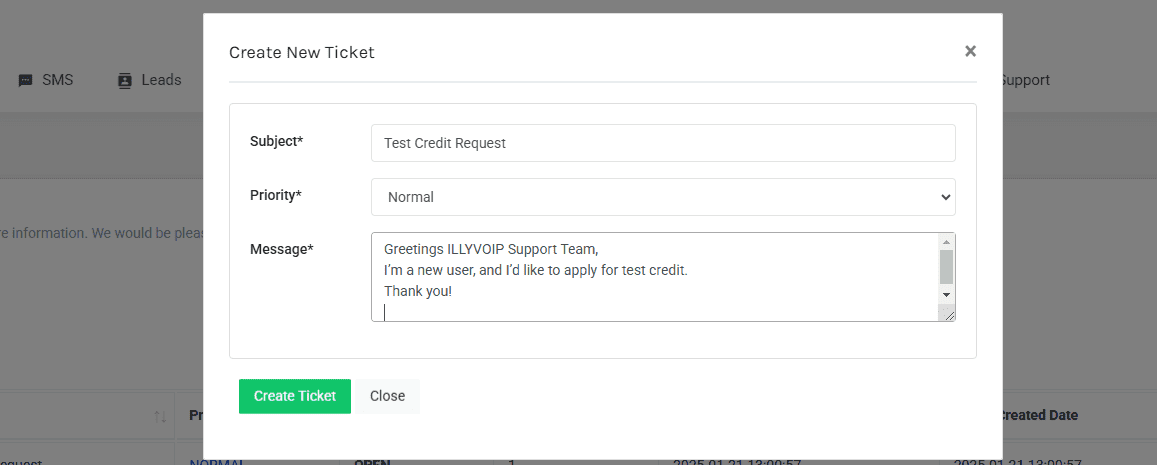Click the message box scroll down arrow
The height and width of the screenshot is (465, 1157).
coord(946,295)
